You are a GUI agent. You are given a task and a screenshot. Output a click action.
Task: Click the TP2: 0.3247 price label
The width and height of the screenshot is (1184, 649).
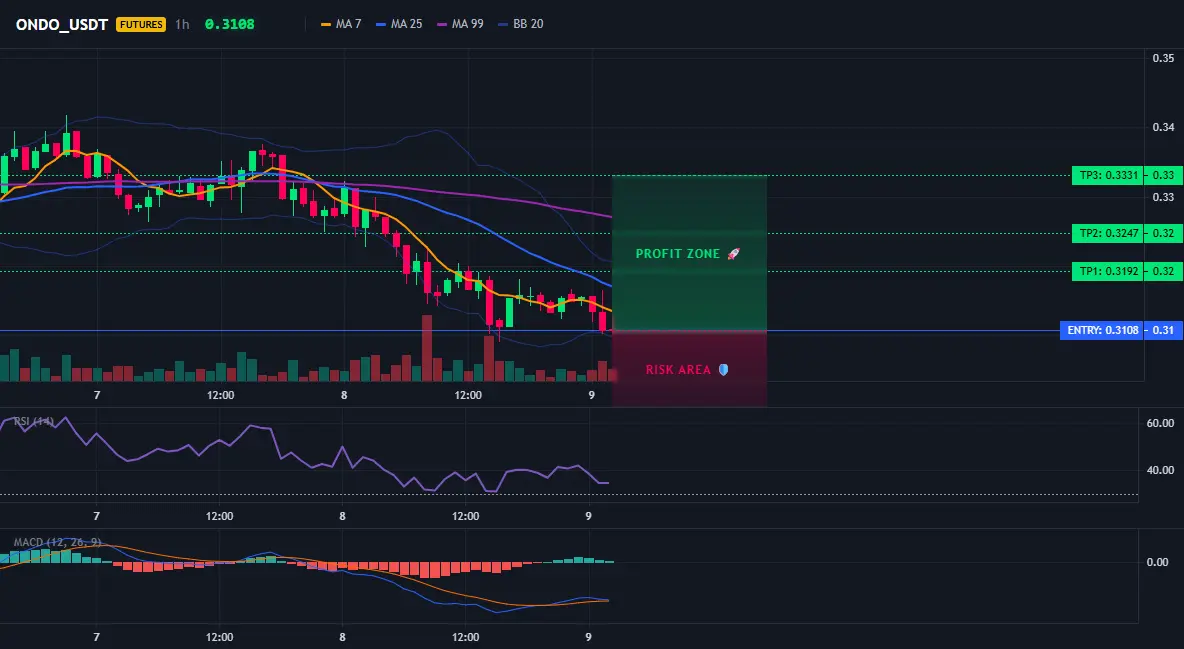(x=1107, y=233)
